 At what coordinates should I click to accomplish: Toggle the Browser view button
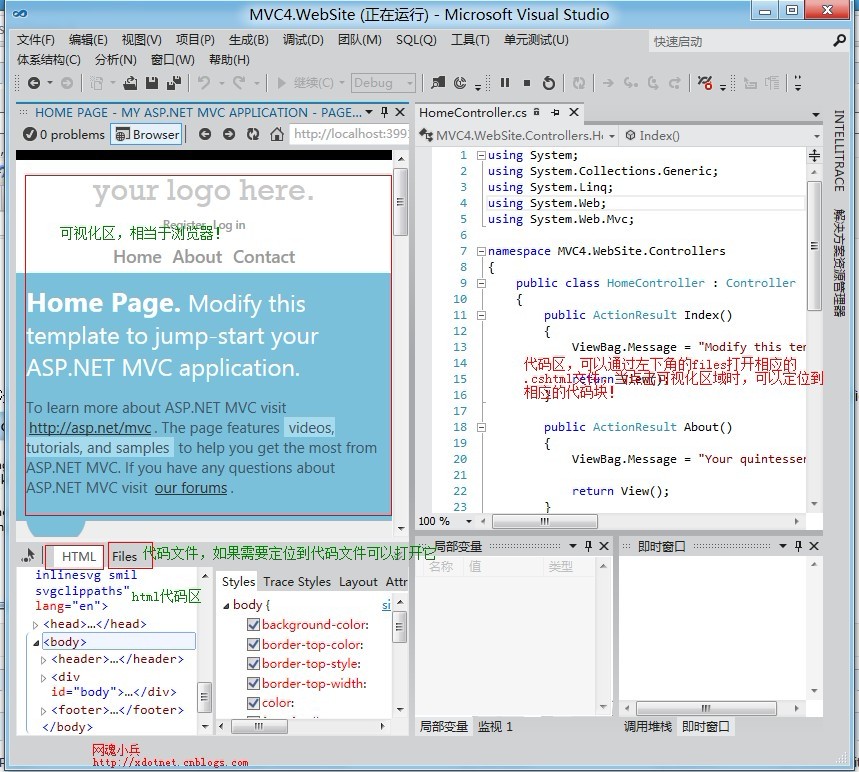click(x=147, y=134)
